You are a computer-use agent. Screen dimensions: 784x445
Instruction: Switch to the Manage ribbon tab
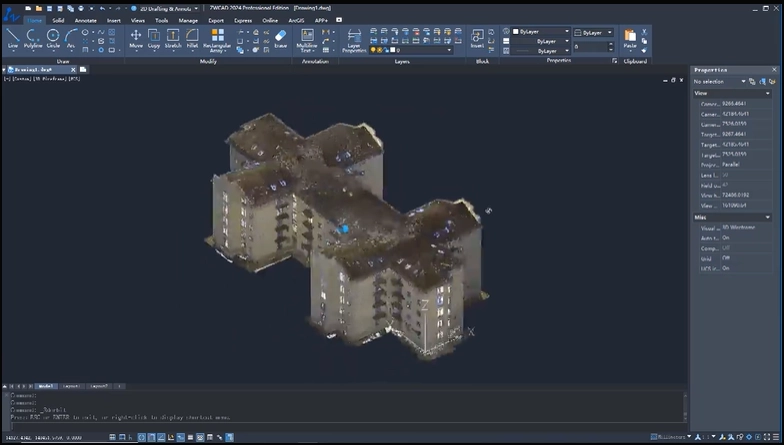tap(188, 20)
